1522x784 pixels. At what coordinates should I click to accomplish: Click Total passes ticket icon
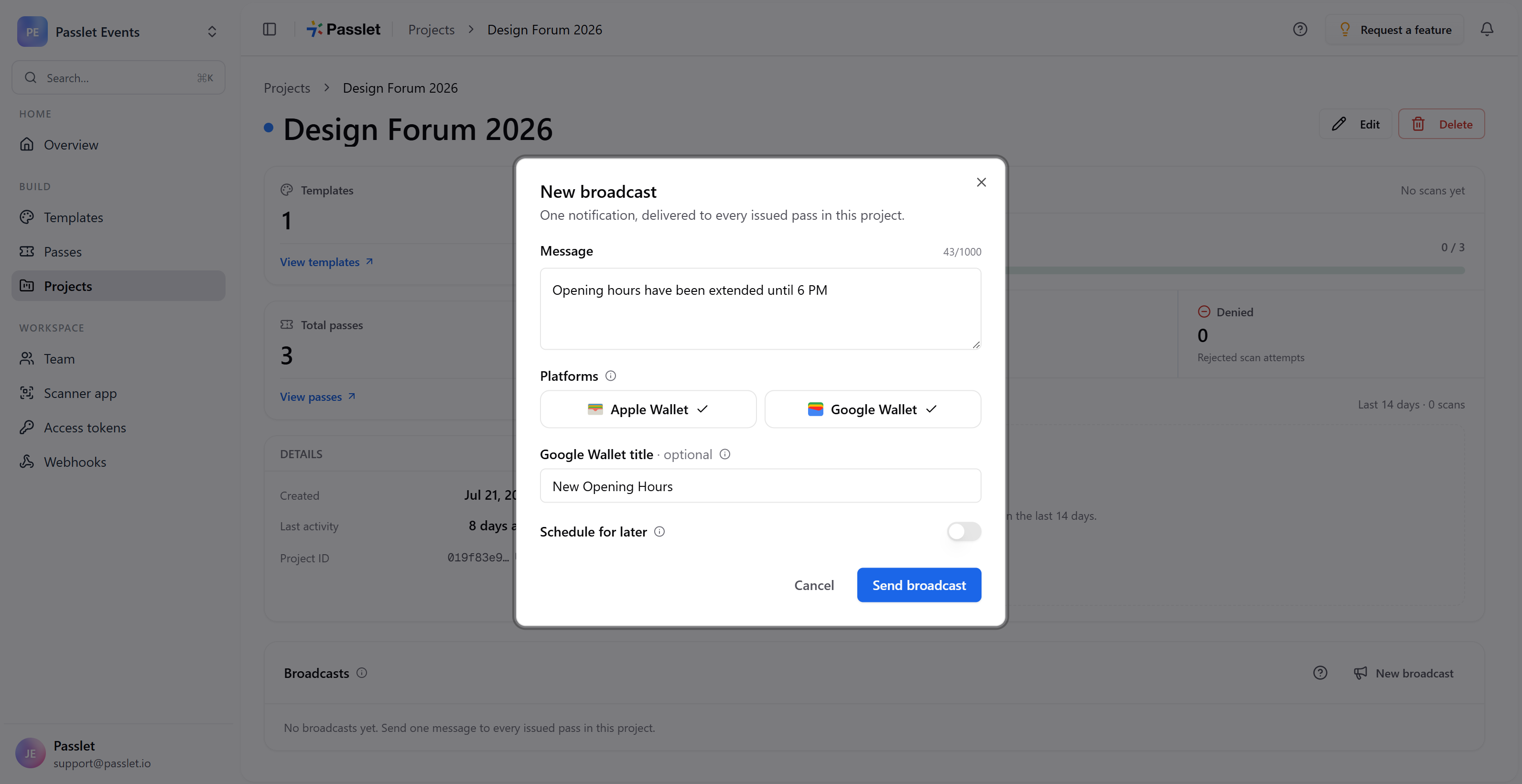pos(287,324)
